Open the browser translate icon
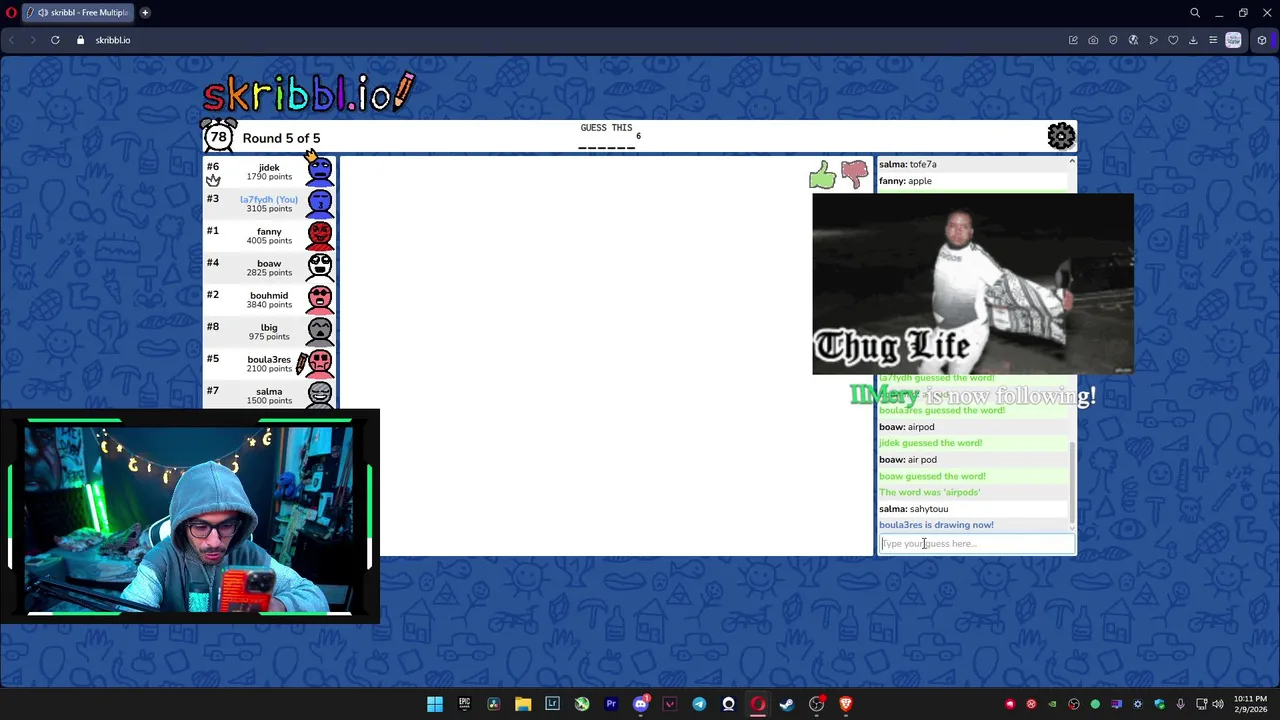The width and height of the screenshot is (1280, 720). click(x=1133, y=40)
